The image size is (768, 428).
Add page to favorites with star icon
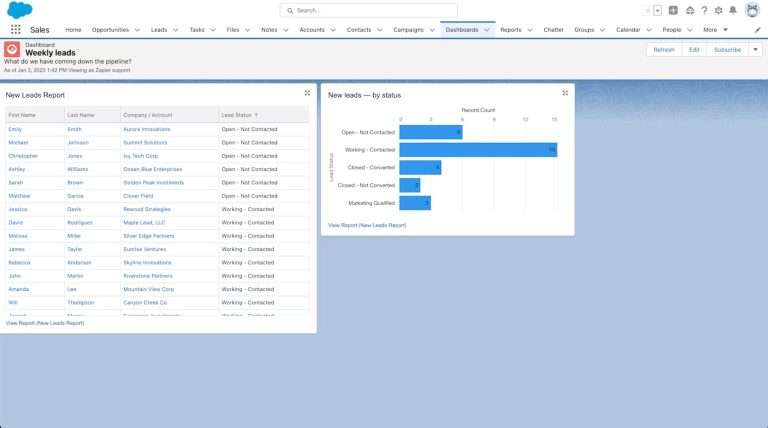pyautogui.click(x=648, y=10)
